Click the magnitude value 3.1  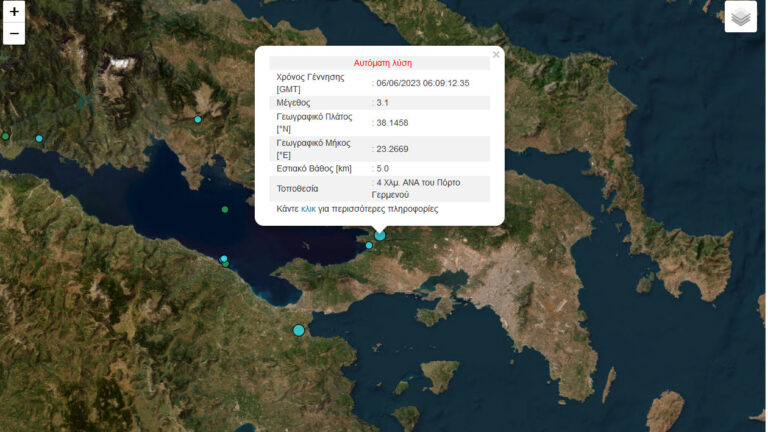pyautogui.click(x=383, y=103)
